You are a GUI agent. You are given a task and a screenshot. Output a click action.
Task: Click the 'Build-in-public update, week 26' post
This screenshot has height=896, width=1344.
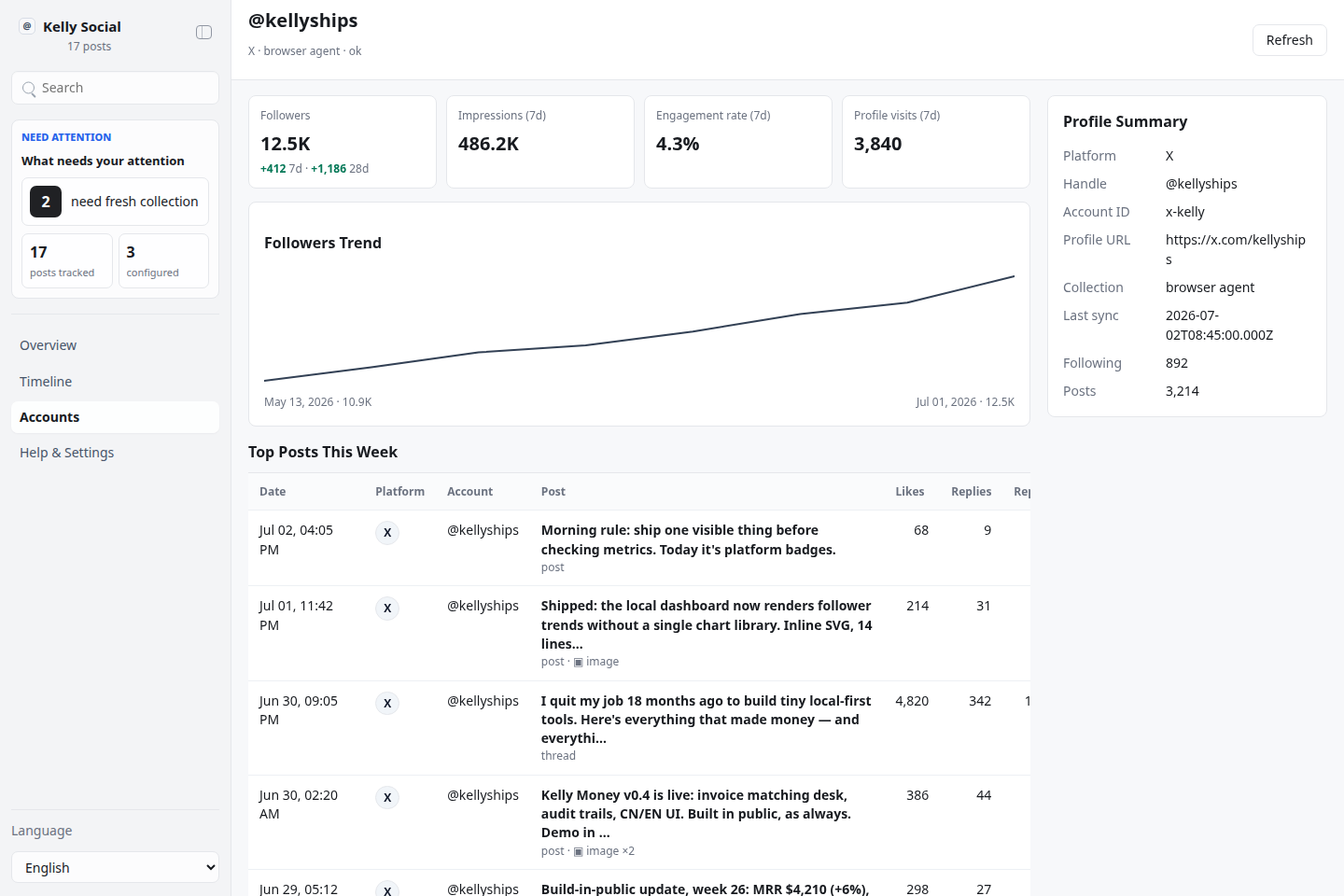coord(705,889)
